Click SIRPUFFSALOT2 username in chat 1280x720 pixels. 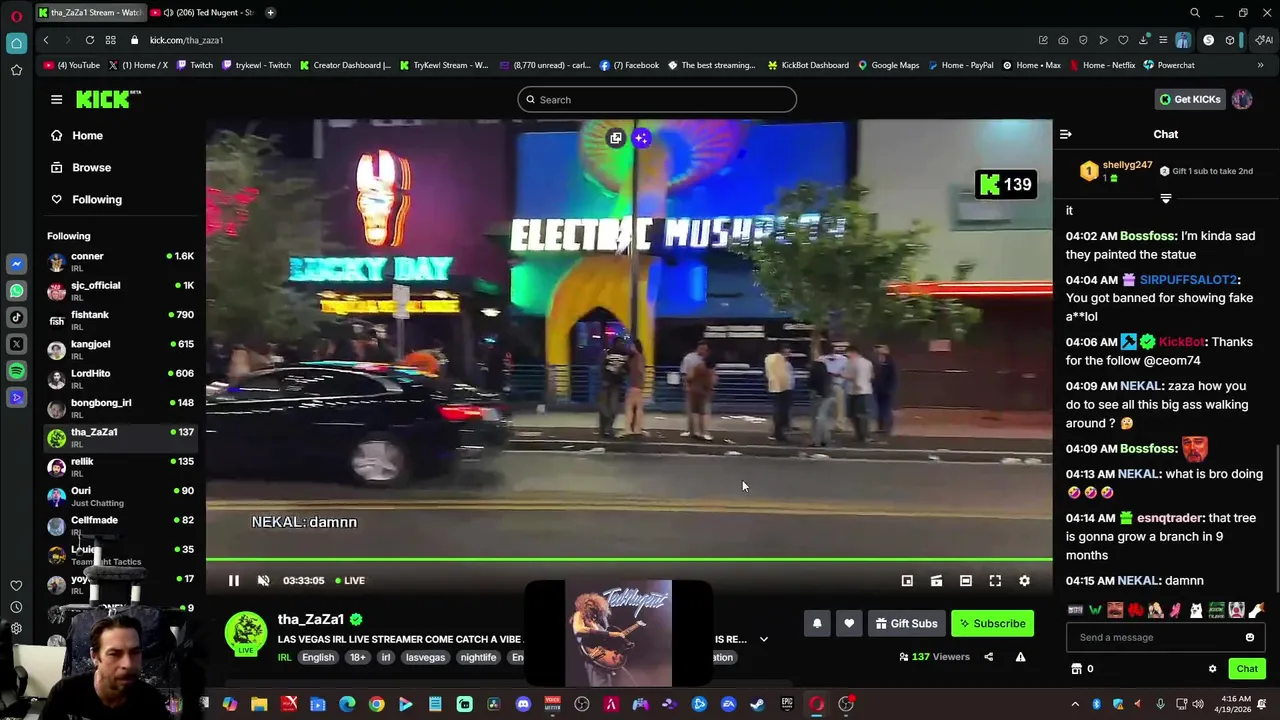1188,280
